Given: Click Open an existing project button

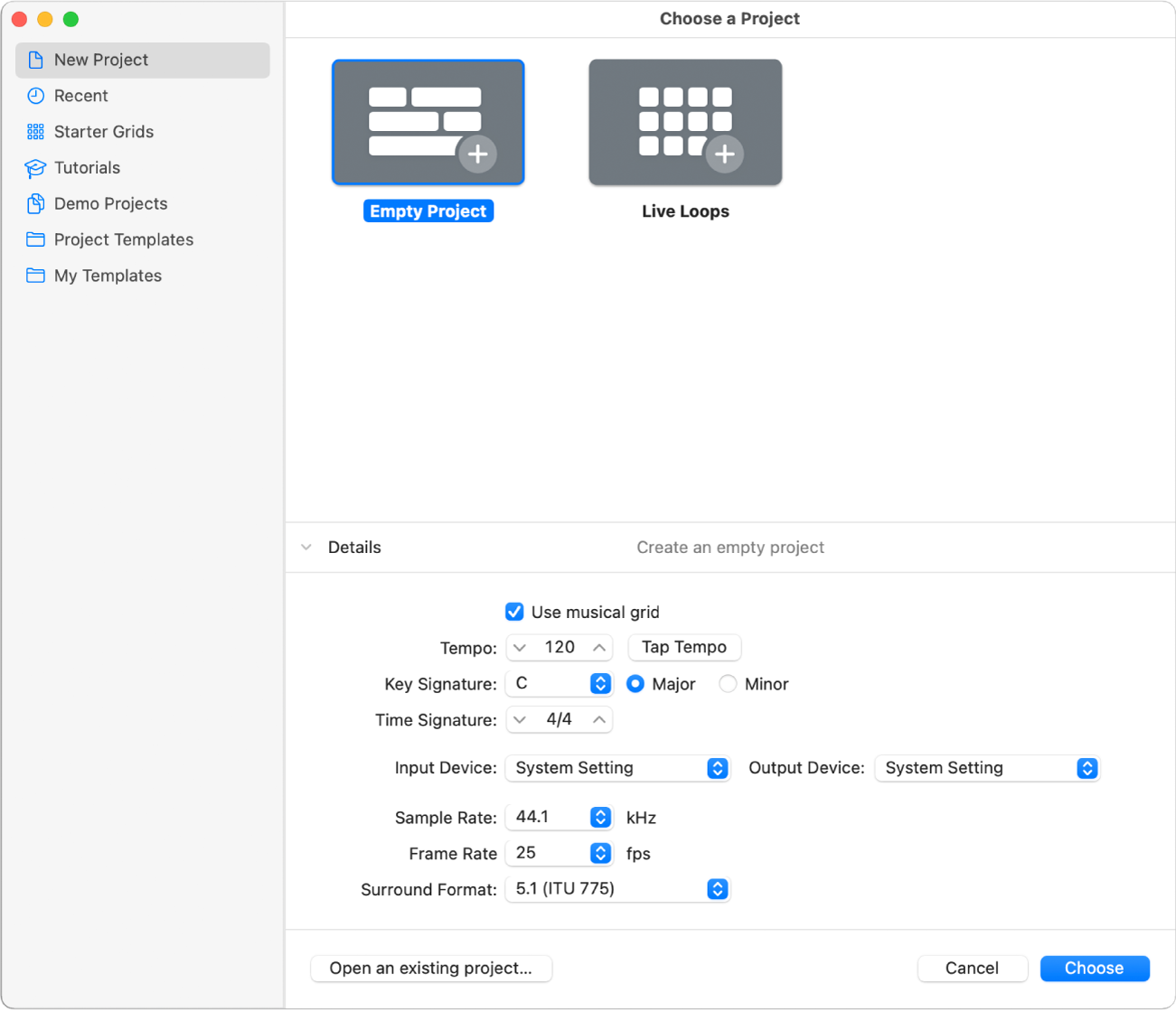Looking at the screenshot, I should (430, 968).
